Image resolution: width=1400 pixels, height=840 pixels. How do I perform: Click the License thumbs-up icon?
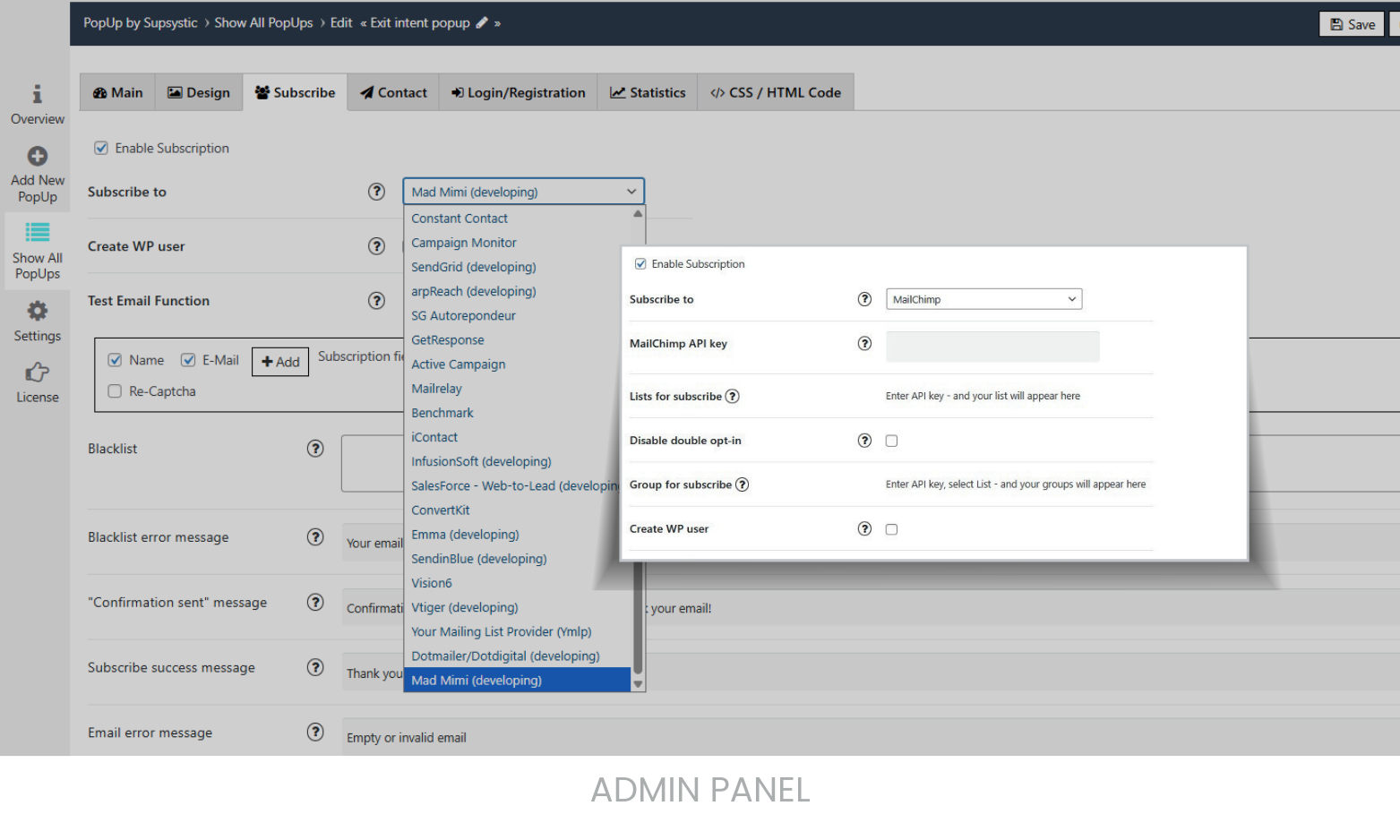pyautogui.click(x=37, y=373)
